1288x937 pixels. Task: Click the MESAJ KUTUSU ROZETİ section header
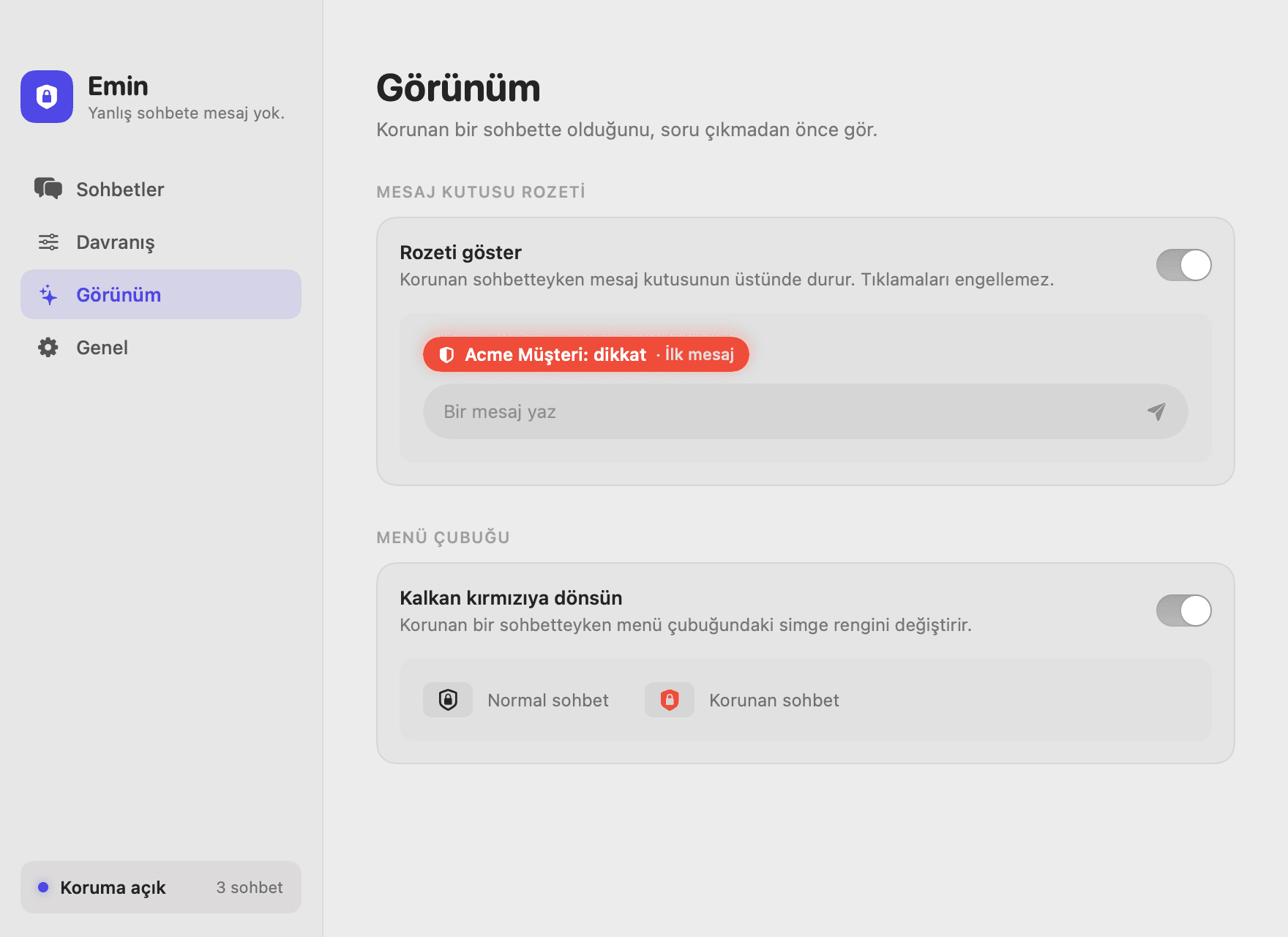481,192
